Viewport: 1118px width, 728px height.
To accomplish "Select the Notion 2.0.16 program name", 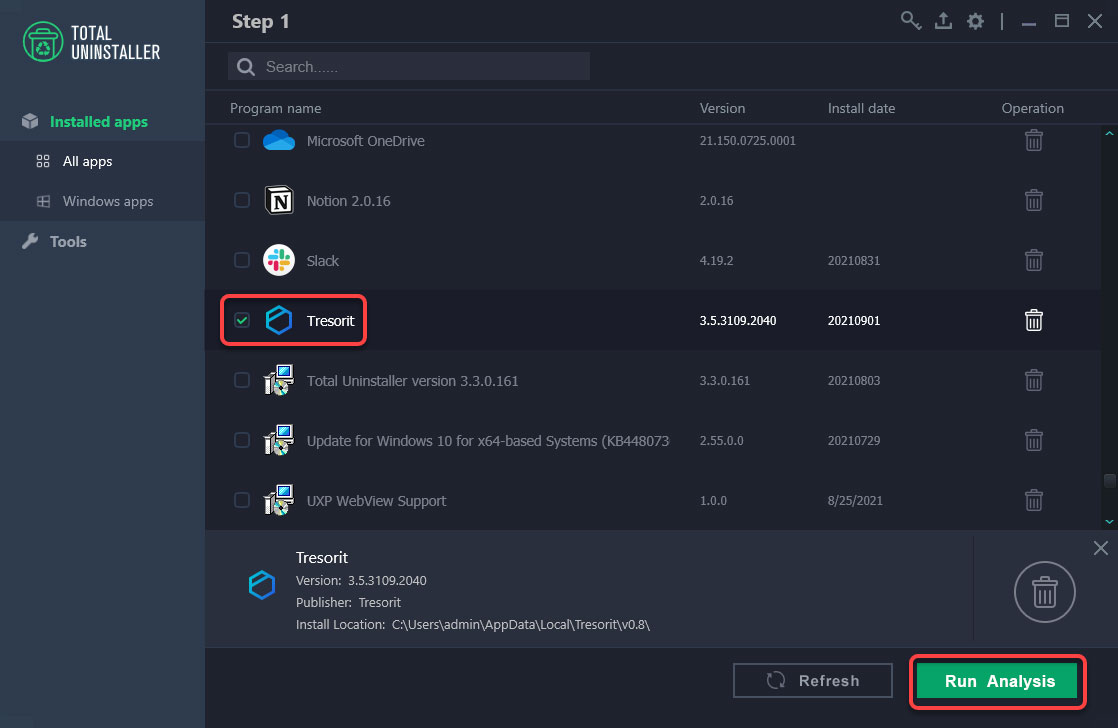I will pyautogui.click(x=348, y=201).
